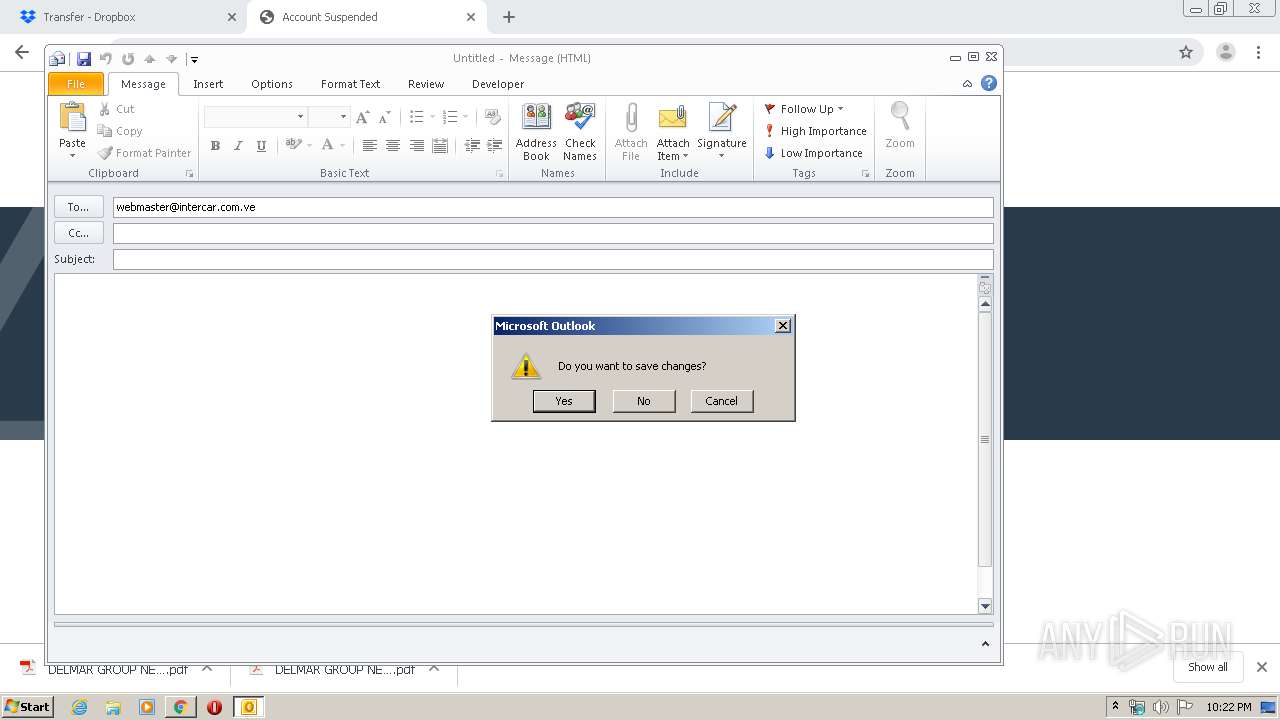
Task: Open the font size dropdown
Action: pos(343,117)
